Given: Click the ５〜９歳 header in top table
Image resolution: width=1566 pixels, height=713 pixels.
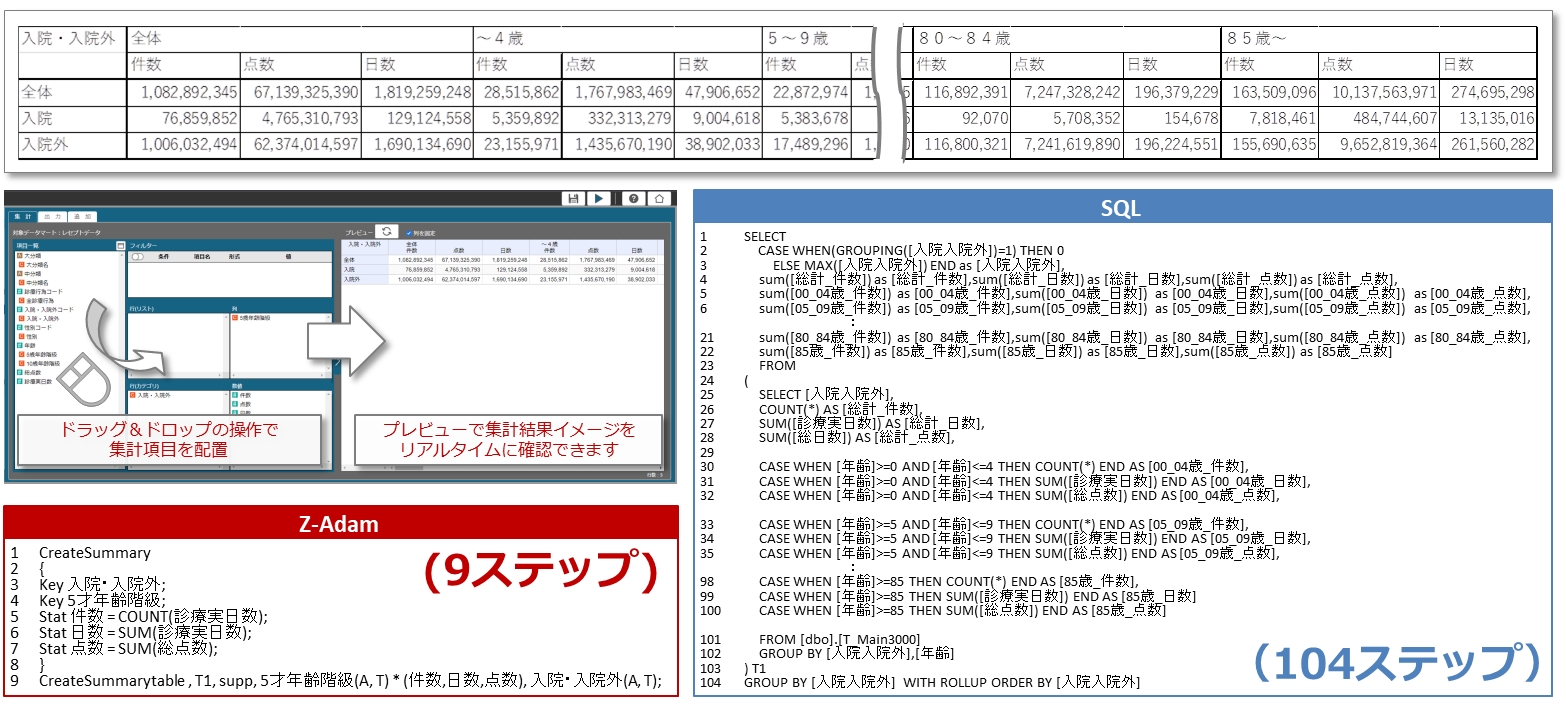Looking at the screenshot, I should (x=798, y=39).
